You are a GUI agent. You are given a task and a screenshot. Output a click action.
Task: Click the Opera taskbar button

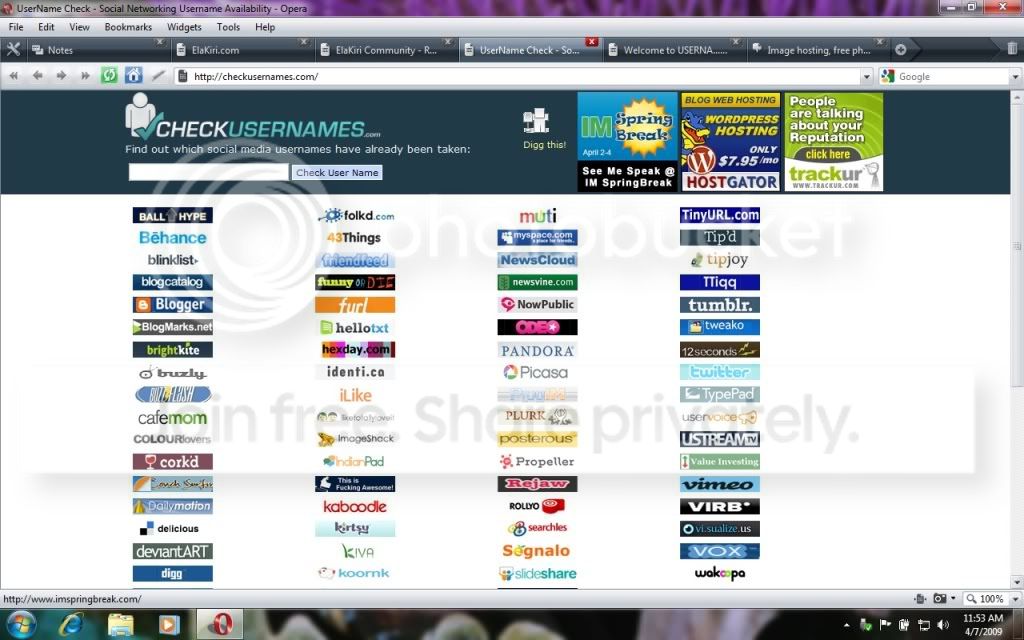pyautogui.click(x=220, y=624)
